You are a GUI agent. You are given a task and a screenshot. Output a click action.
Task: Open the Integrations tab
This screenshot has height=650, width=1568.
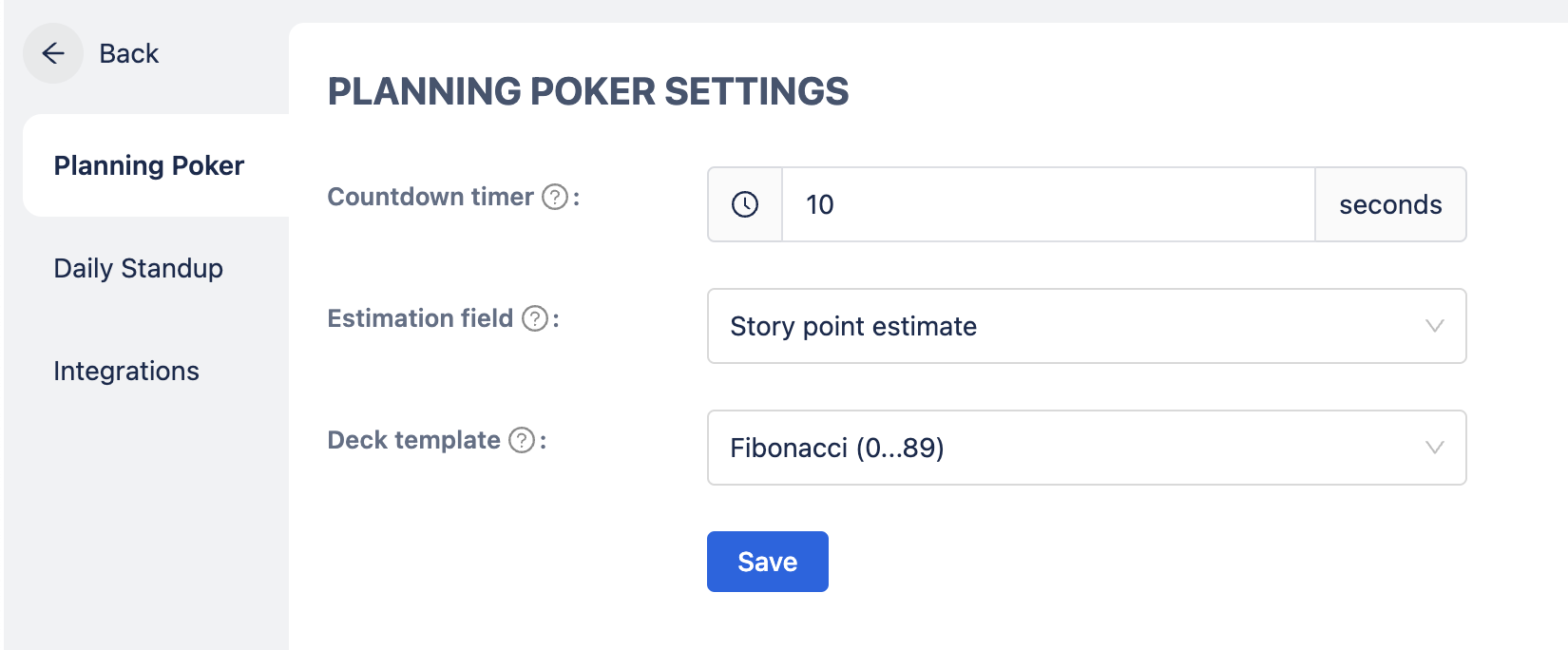(x=126, y=371)
